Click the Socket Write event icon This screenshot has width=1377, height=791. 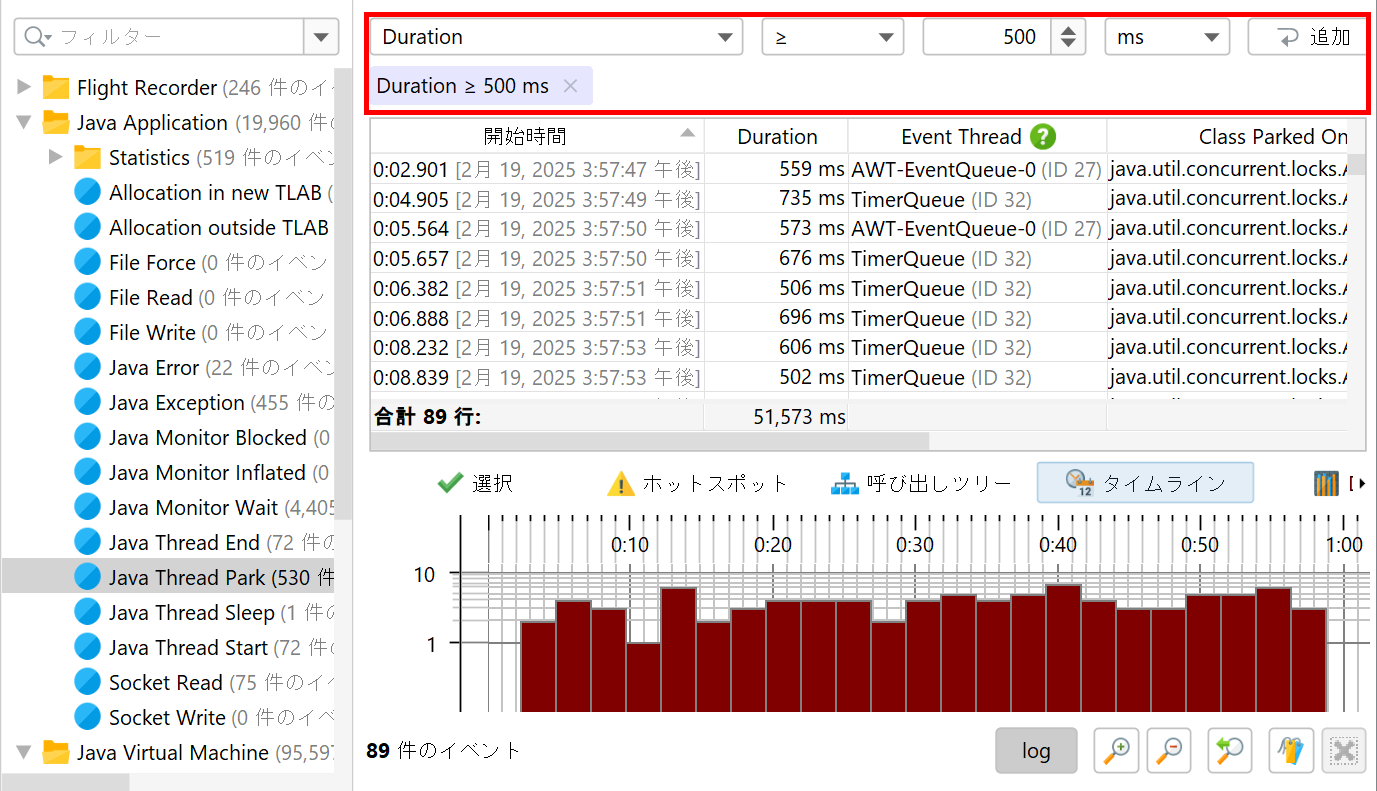[88, 718]
